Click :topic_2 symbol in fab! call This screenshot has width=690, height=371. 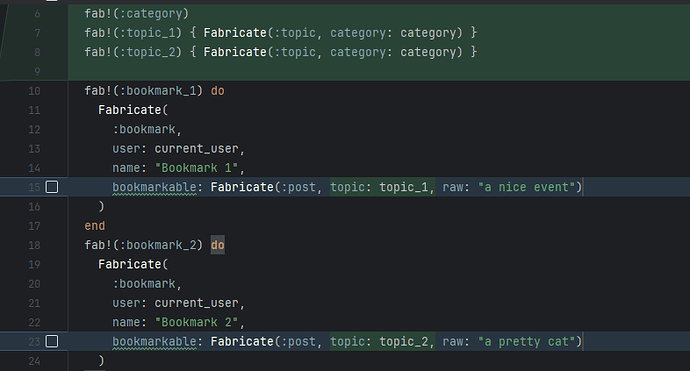(x=150, y=52)
